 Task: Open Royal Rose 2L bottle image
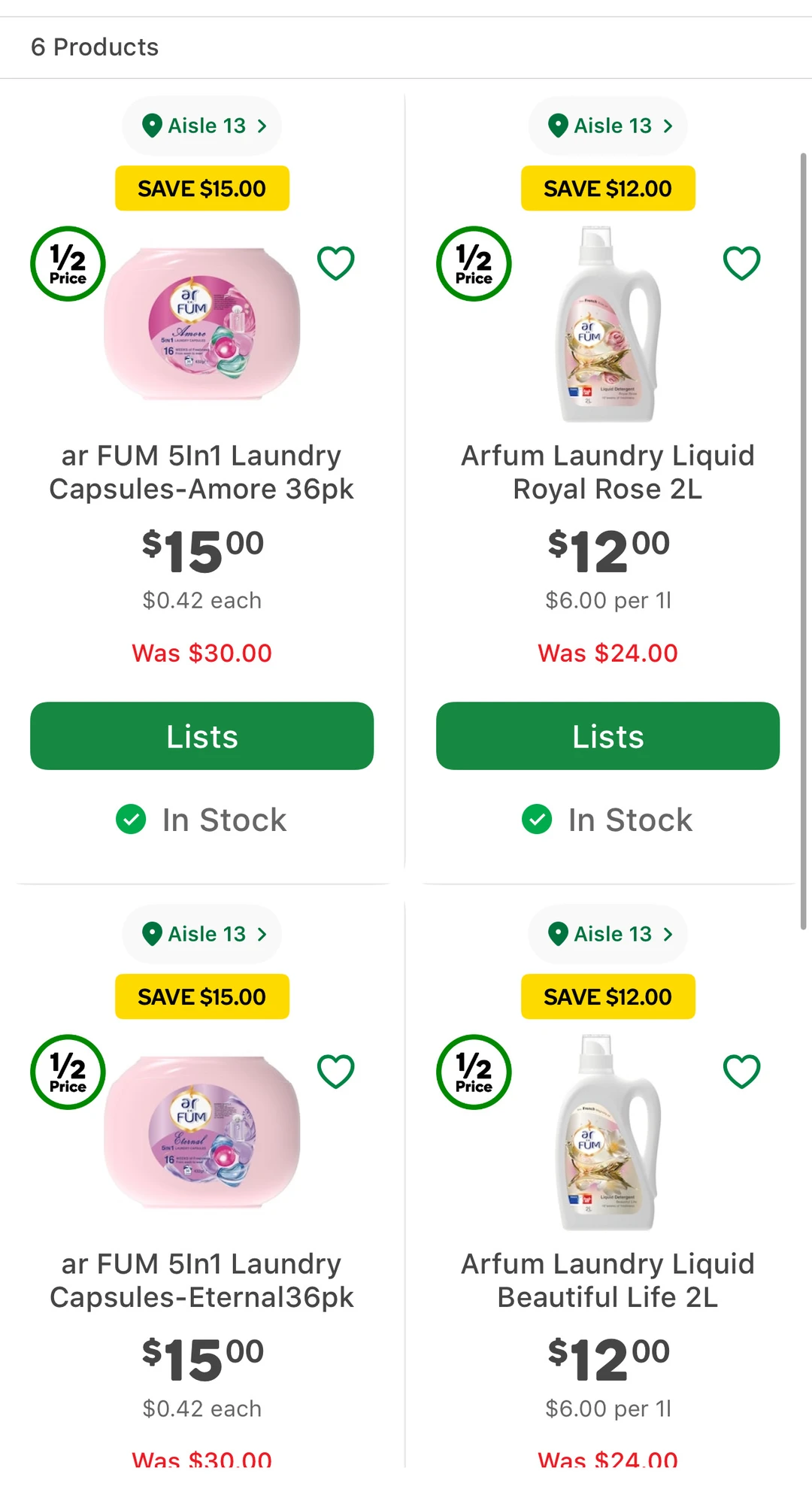pyautogui.click(x=607, y=325)
